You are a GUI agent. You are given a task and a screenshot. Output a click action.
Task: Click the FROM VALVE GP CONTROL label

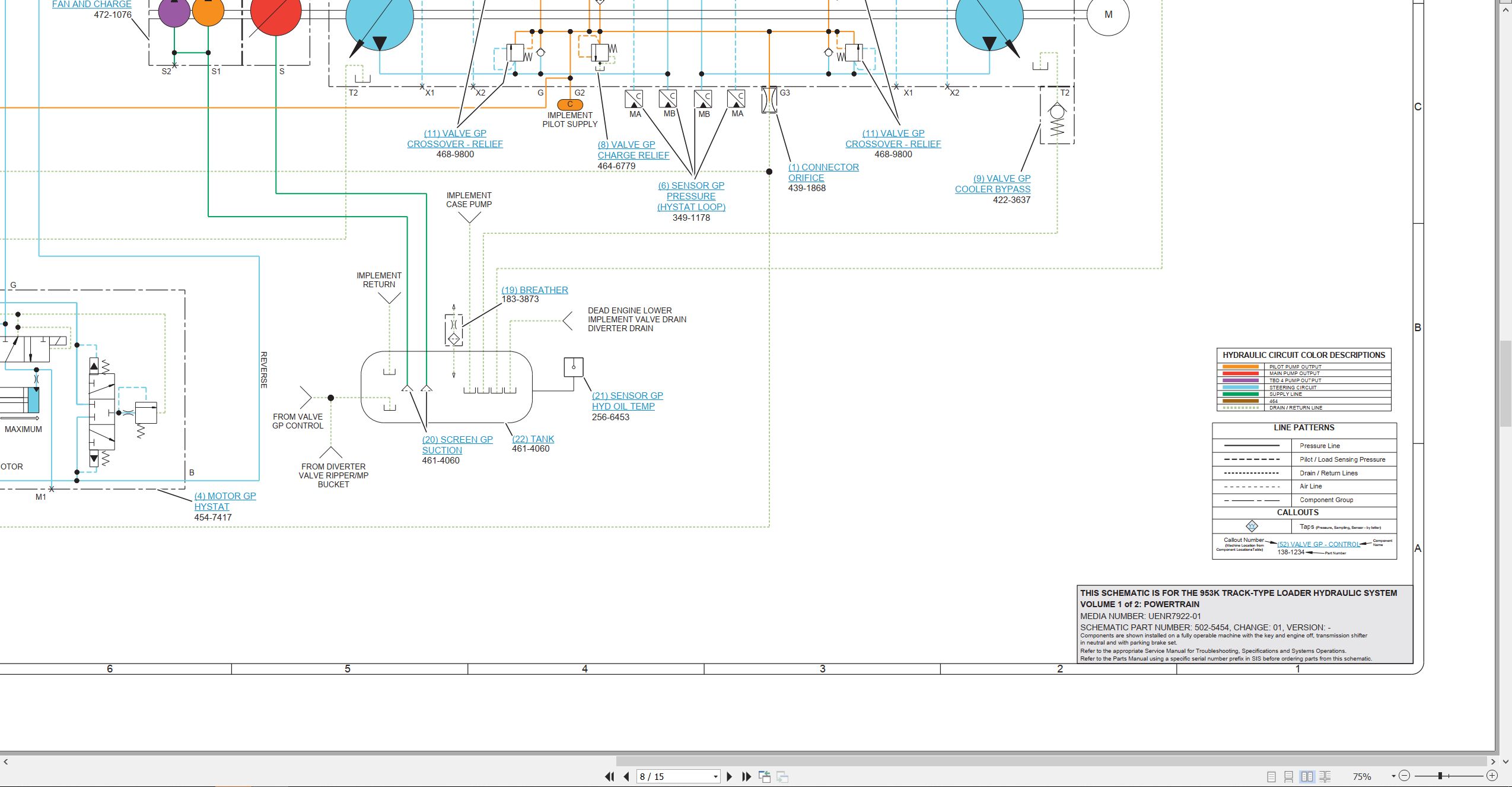point(298,421)
